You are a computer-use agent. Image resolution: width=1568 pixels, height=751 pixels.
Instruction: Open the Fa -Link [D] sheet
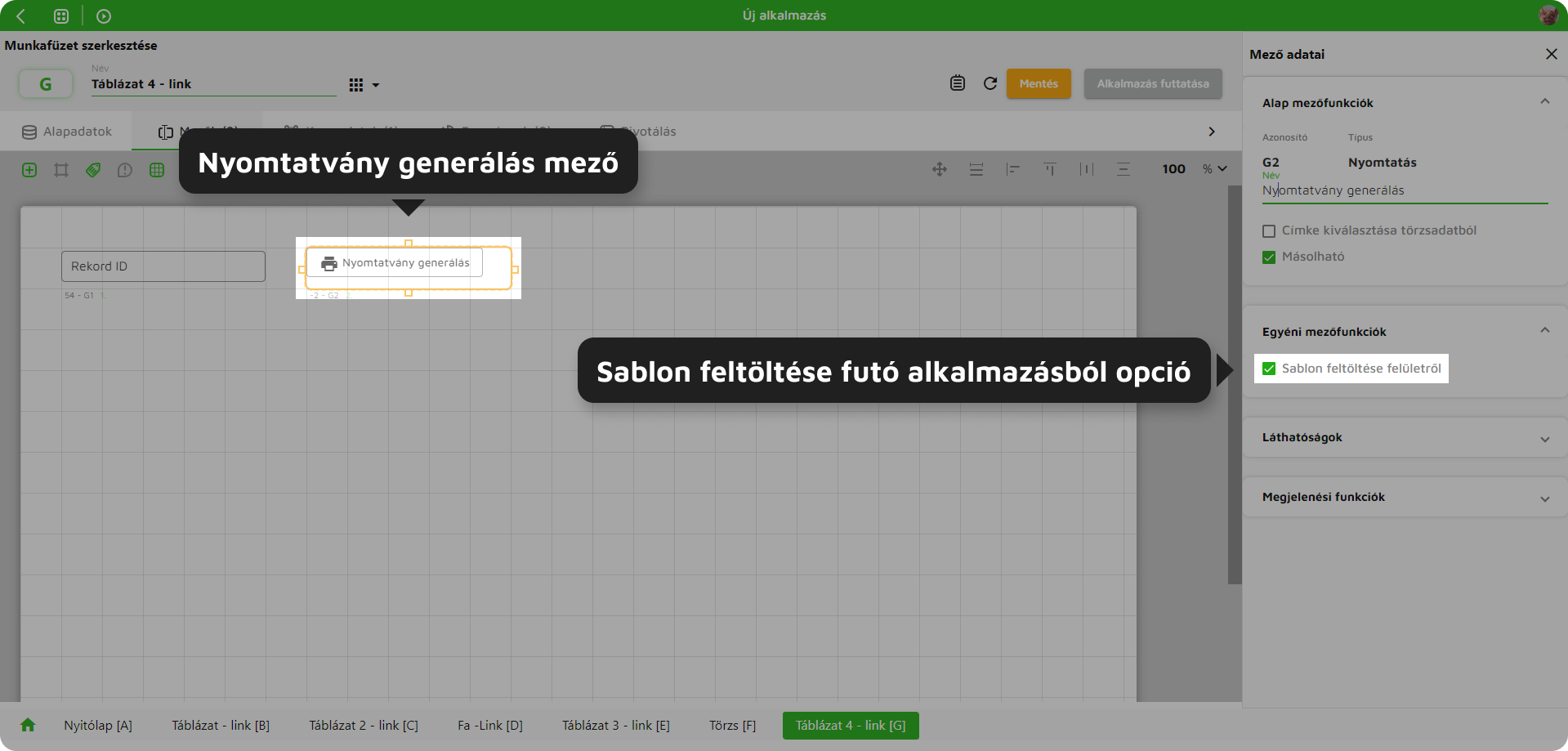tap(490, 726)
